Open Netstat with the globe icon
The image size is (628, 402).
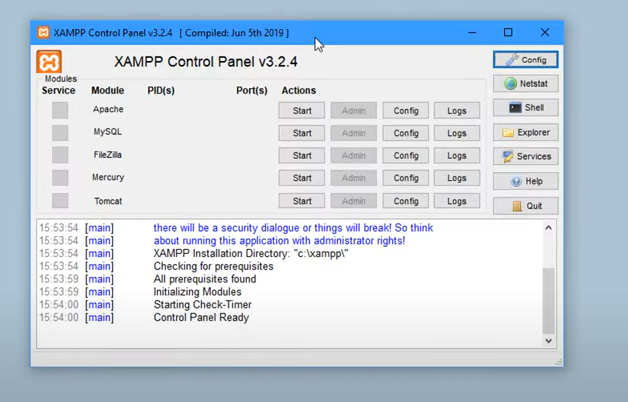point(525,84)
